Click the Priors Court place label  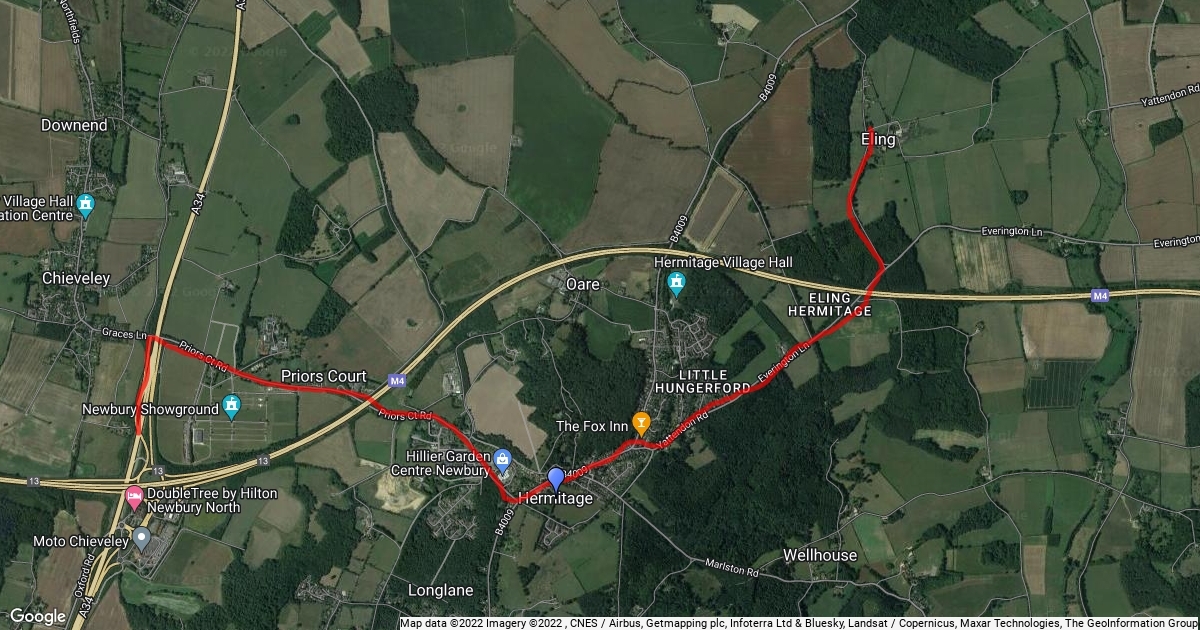(x=323, y=377)
